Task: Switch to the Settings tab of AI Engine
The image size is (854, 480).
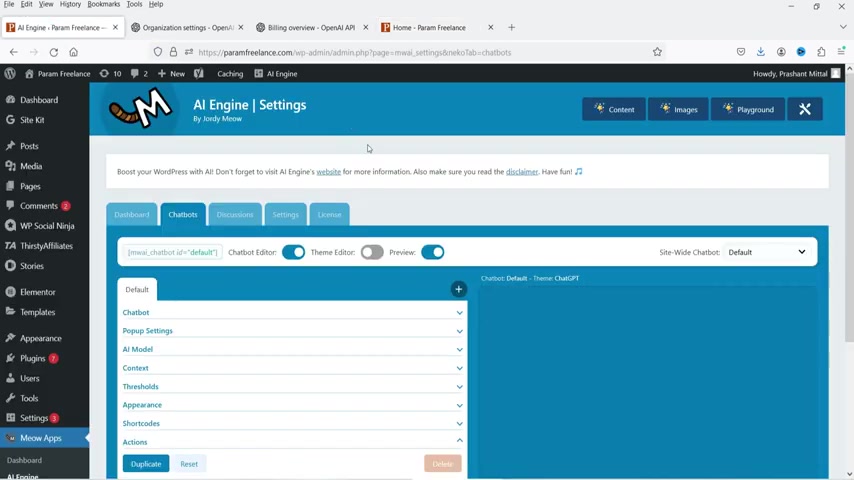Action: (x=285, y=214)
